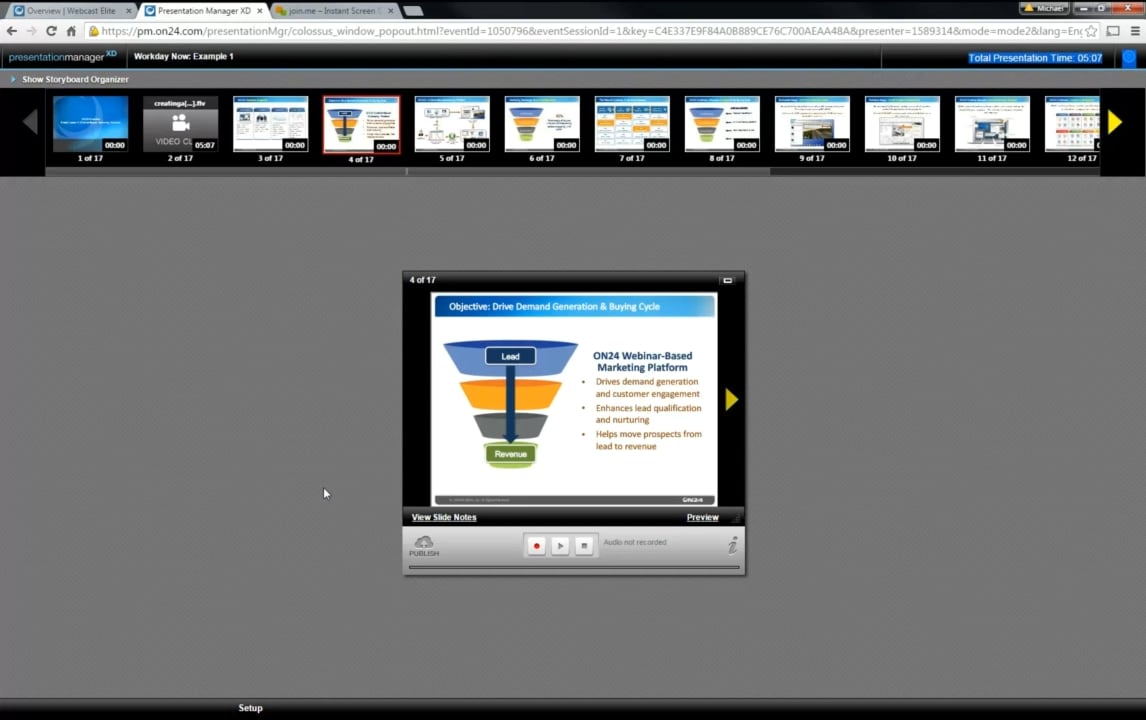The height and width of the screenshot is (720, 1146).
Task: Select slide thumbnail 11 of 17
Action: (x=992, y=124)
